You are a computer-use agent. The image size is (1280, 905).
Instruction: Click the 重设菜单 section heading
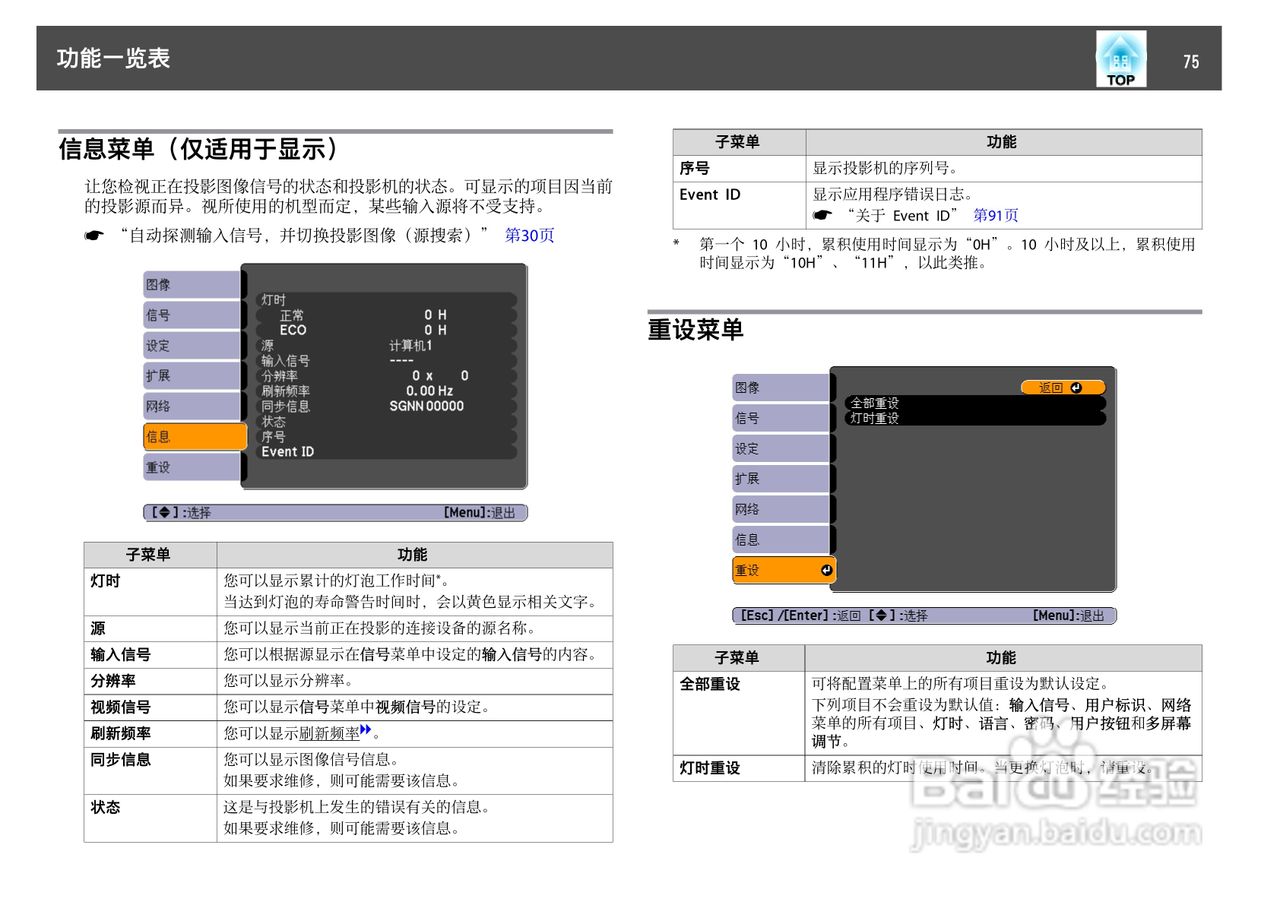(696, 329)
